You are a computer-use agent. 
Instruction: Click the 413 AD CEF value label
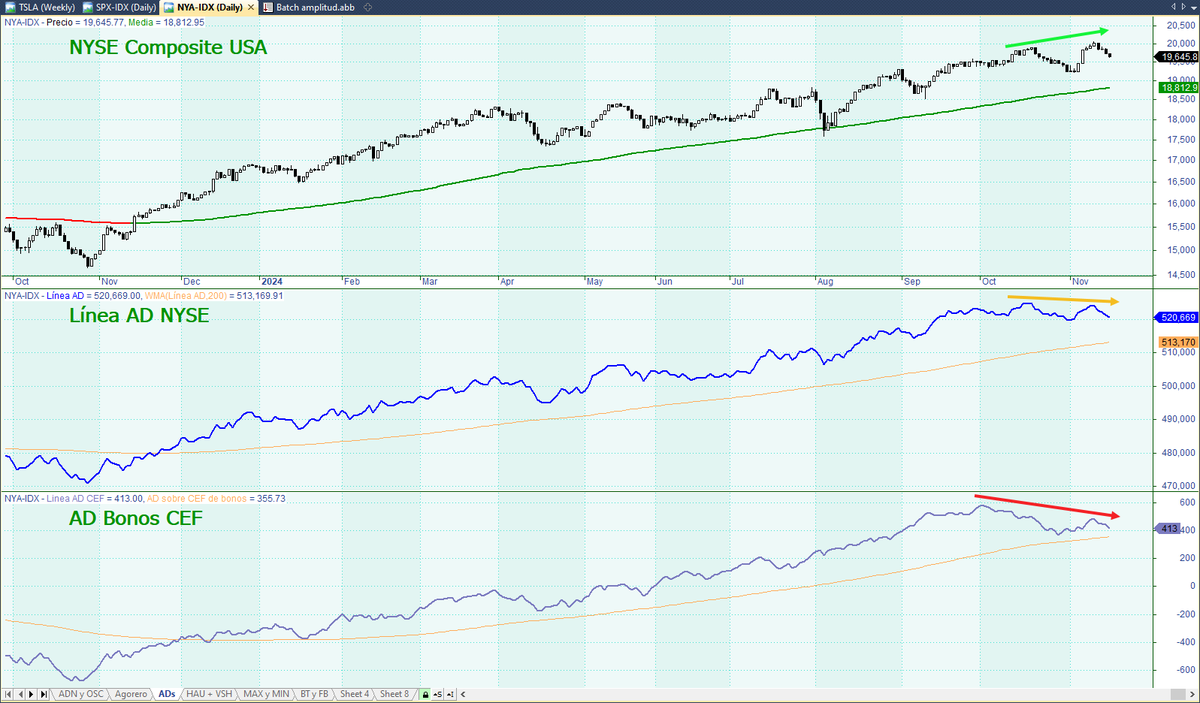[x=1166, y=528]
